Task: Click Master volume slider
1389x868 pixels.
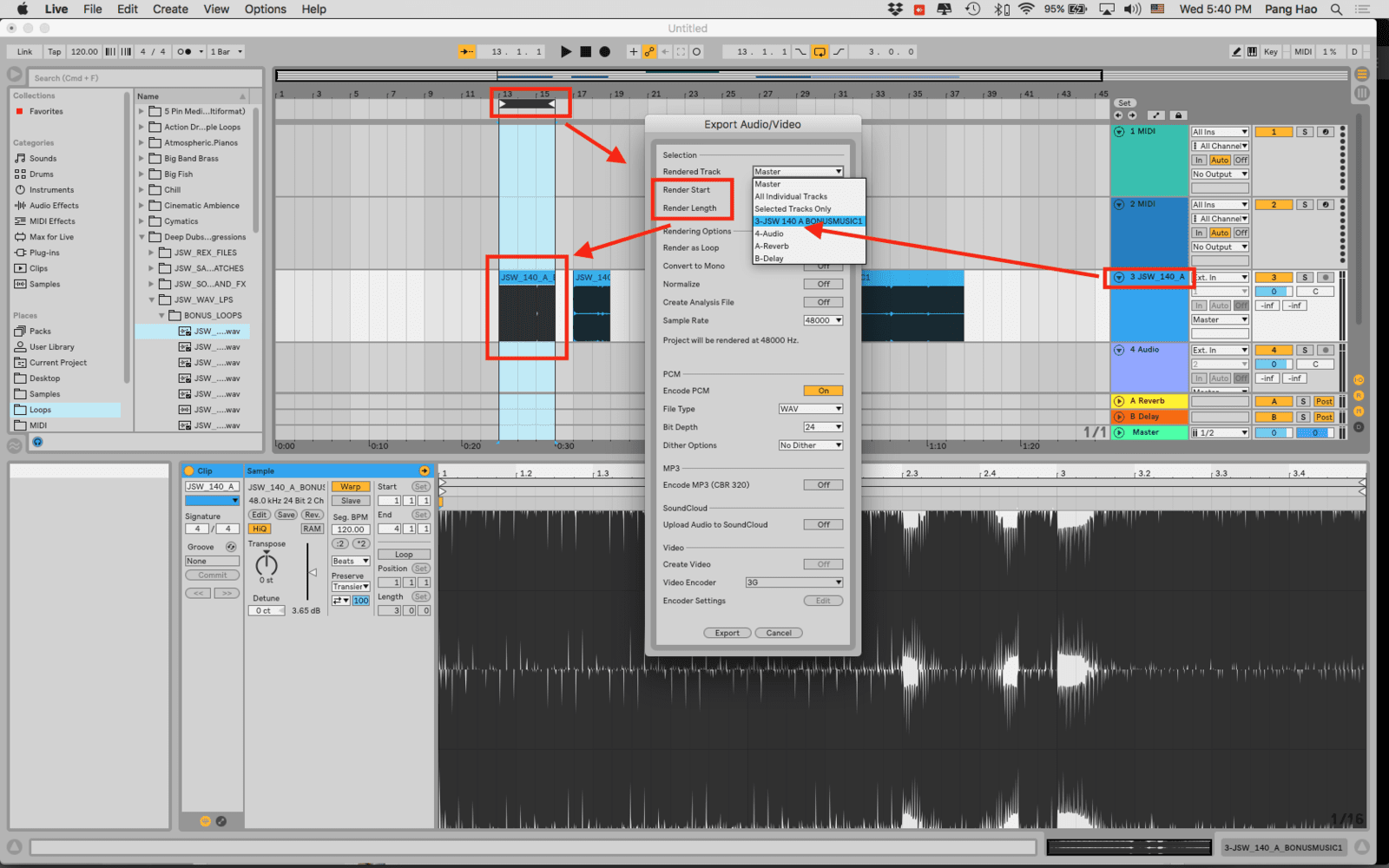Action: (x=1274, y=433)
